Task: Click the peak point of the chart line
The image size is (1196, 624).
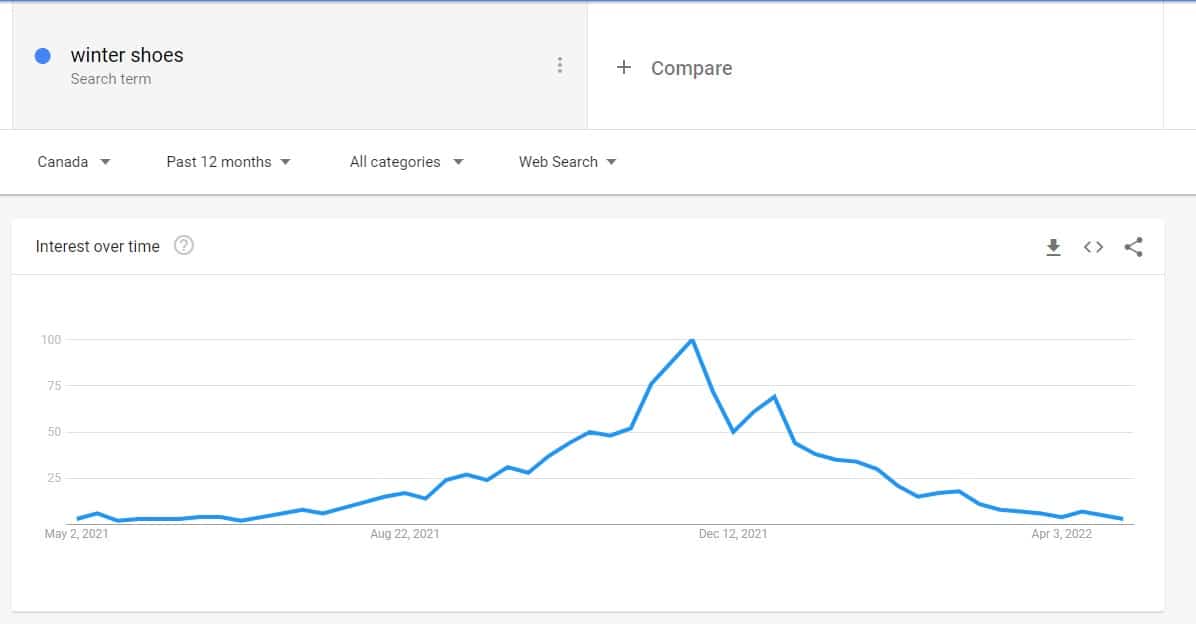Action: point(692,339)
